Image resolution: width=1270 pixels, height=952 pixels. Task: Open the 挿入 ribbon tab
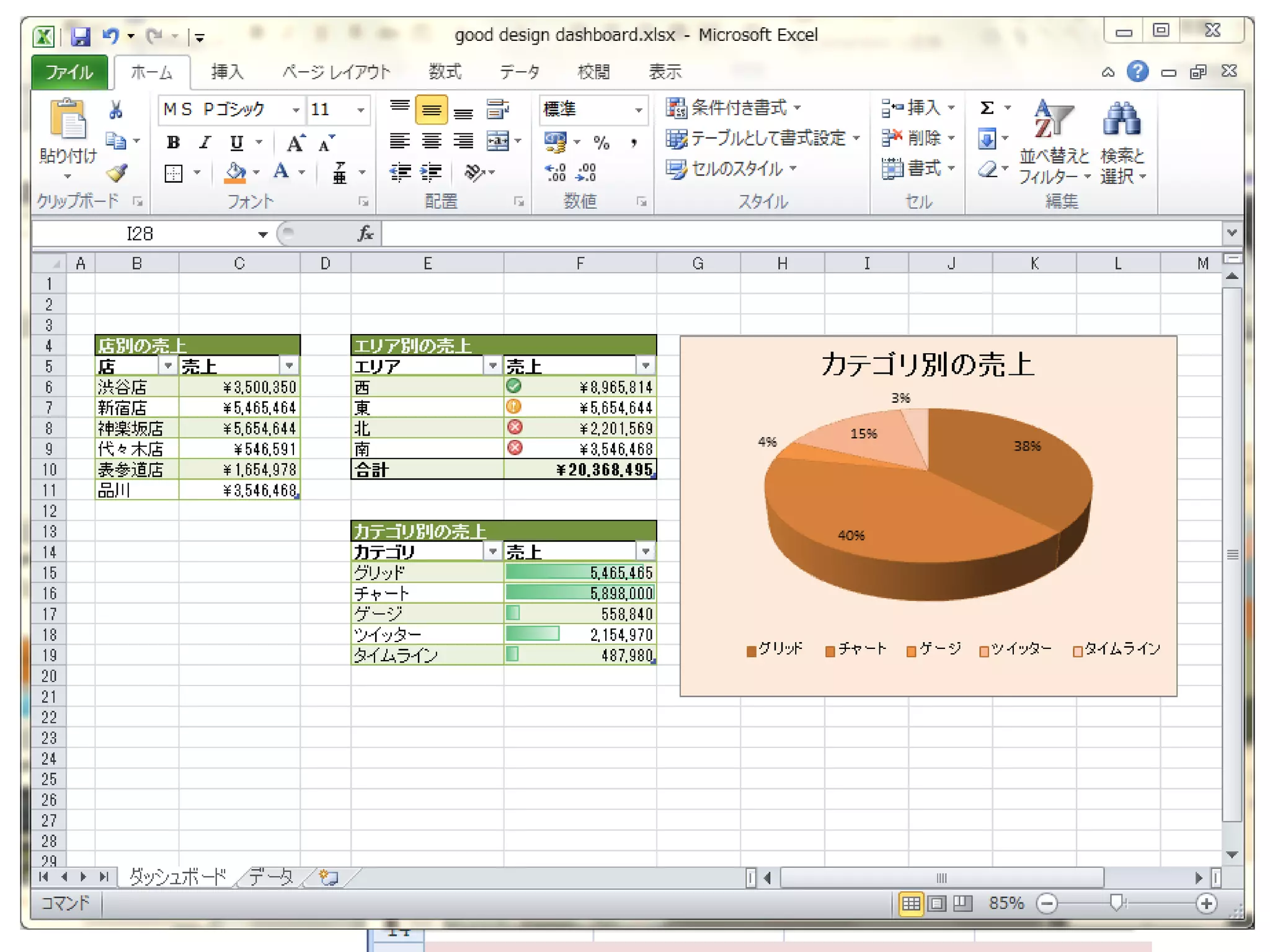coord(227,72)
